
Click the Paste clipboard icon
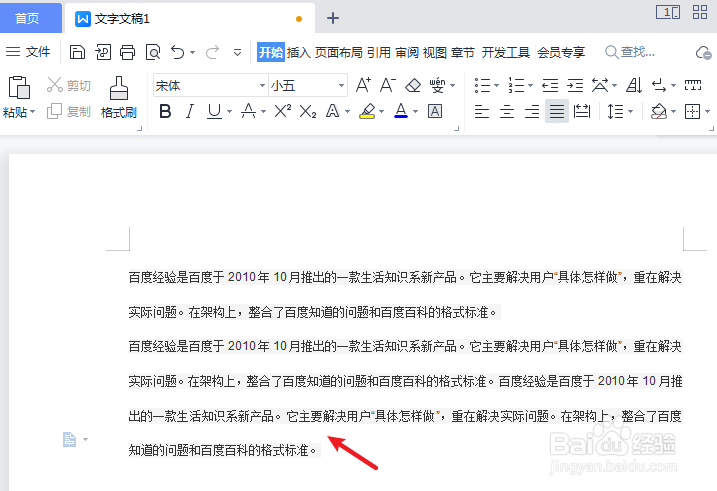coord(19,87)
